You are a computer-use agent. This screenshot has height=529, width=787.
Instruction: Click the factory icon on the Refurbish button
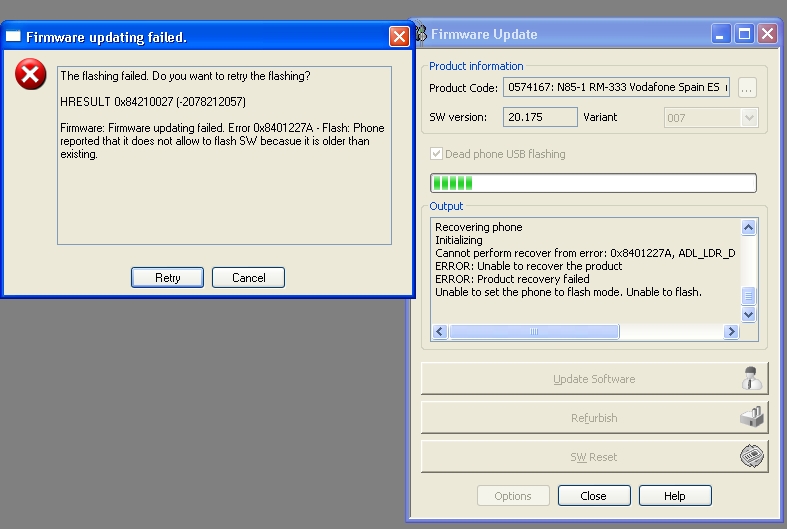coord(752,417)
